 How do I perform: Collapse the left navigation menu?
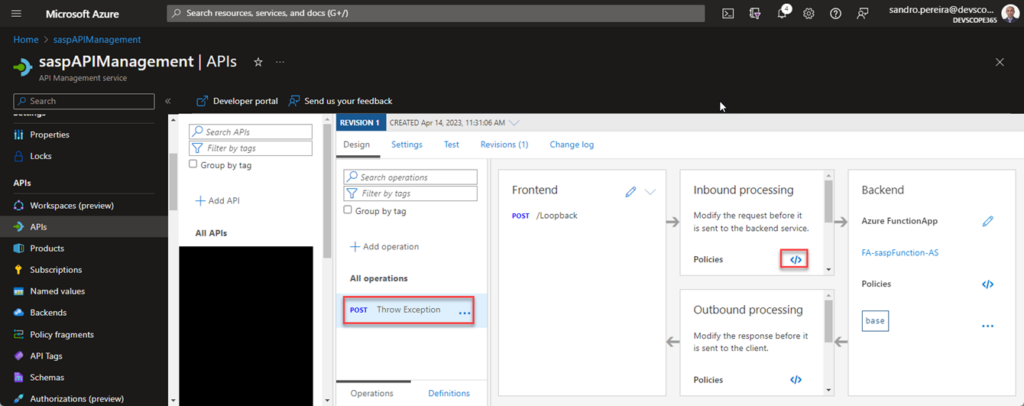point(168,101)
